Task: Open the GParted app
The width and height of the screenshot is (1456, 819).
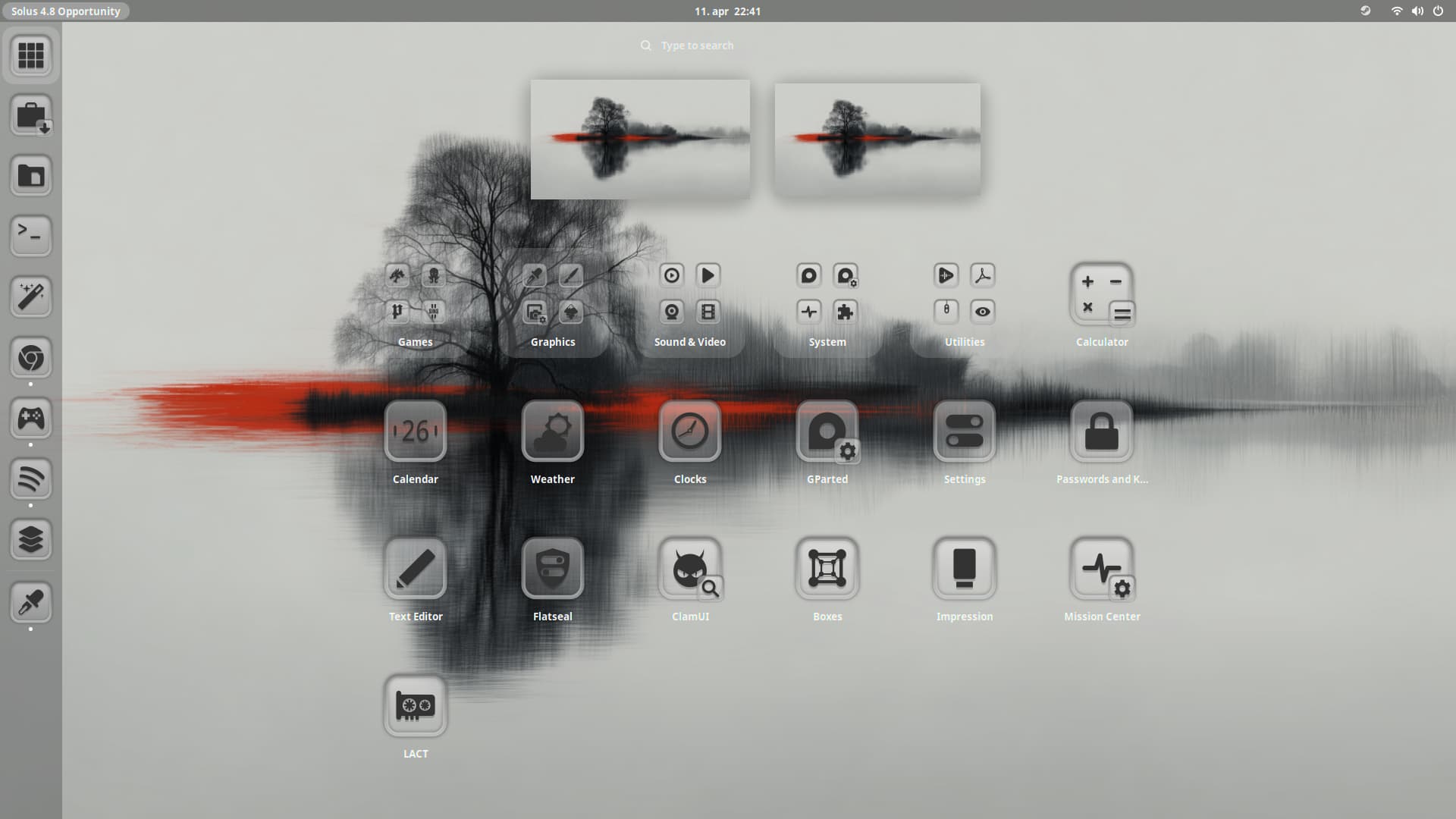Action: coord(827,431)
